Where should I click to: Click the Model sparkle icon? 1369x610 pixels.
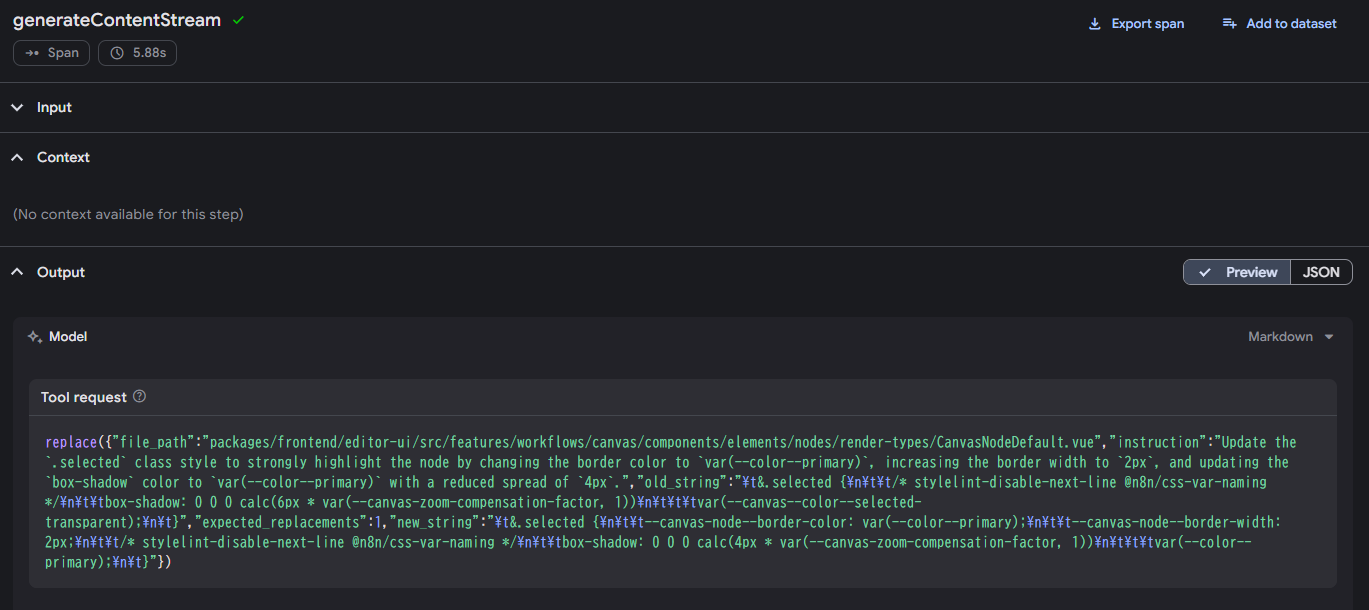(34, 337)
